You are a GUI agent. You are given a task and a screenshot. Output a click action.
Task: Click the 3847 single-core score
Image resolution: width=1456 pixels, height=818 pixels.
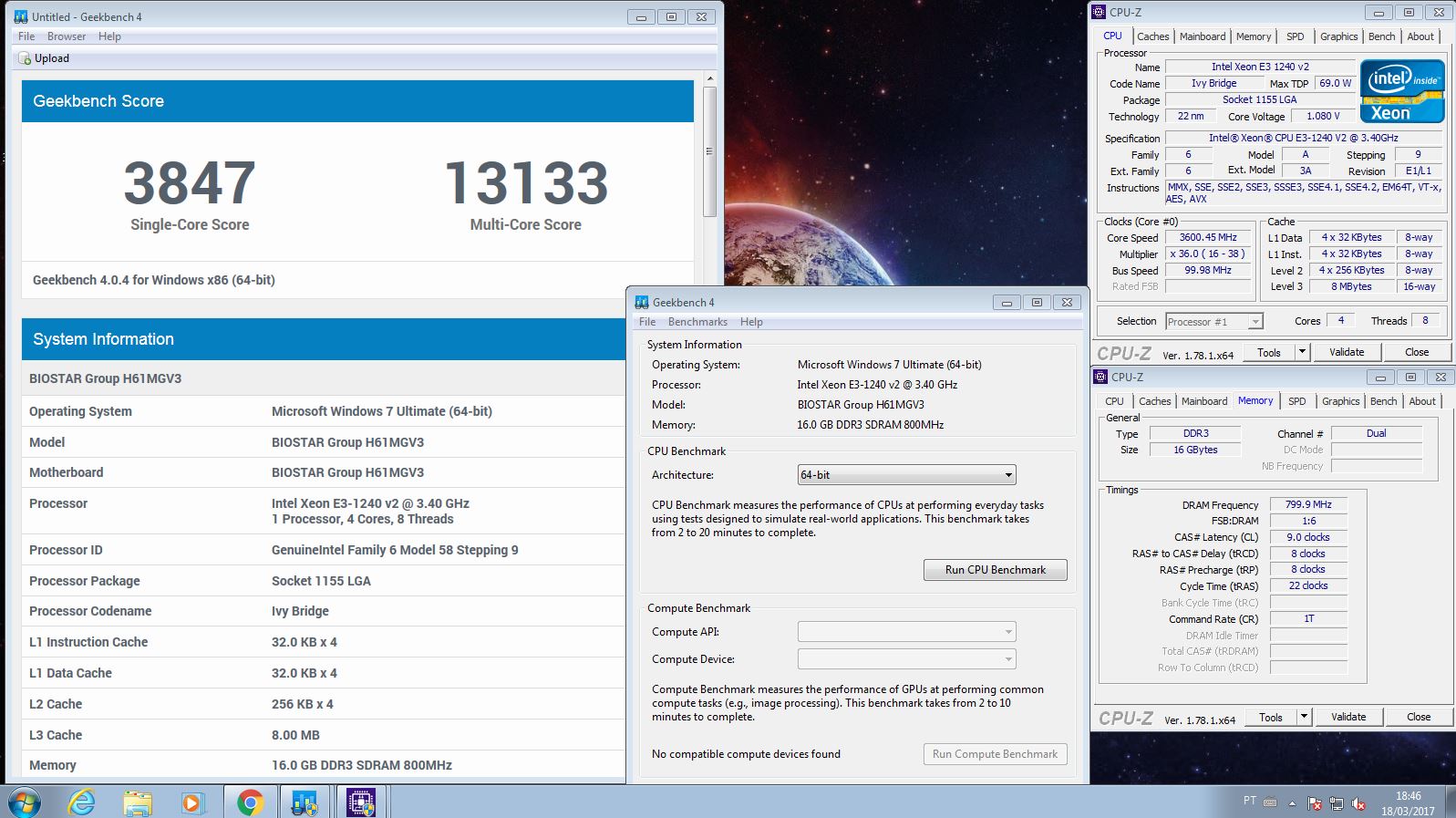[x=190, y=183]
